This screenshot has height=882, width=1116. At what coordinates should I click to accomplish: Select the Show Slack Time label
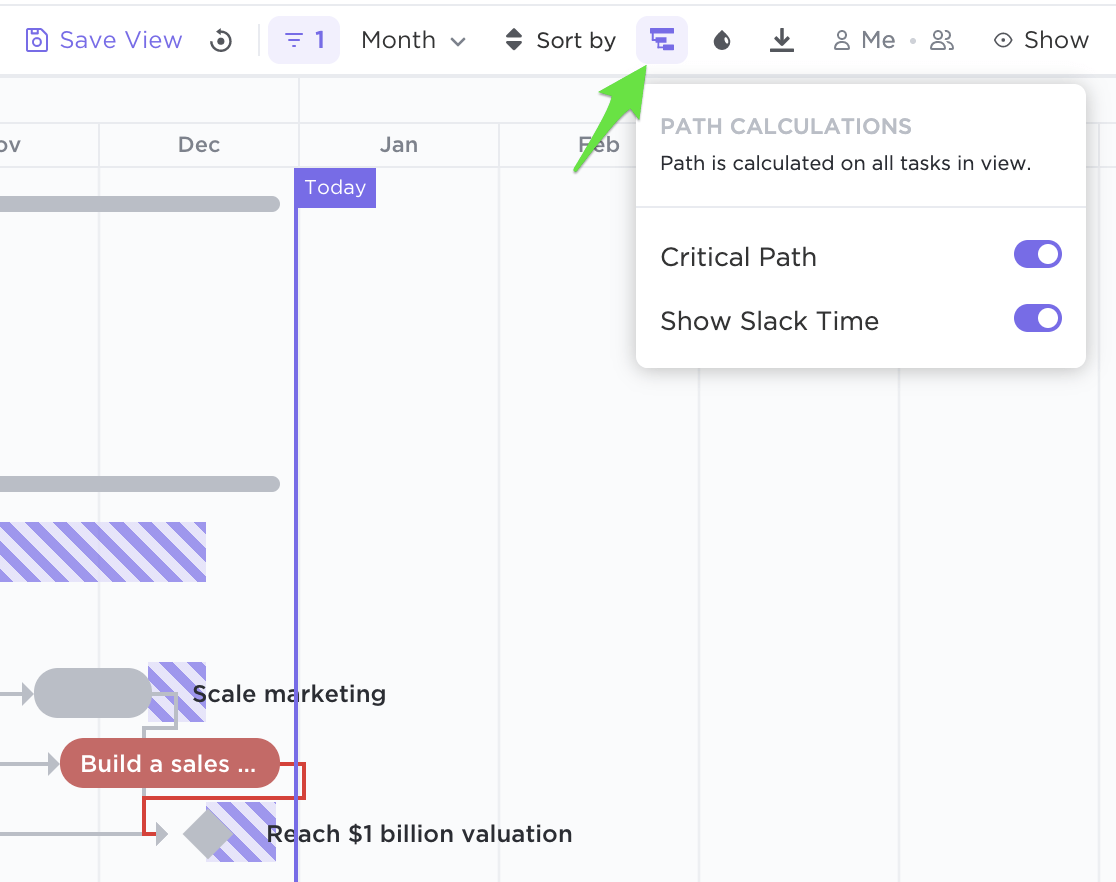coord(770,321)
